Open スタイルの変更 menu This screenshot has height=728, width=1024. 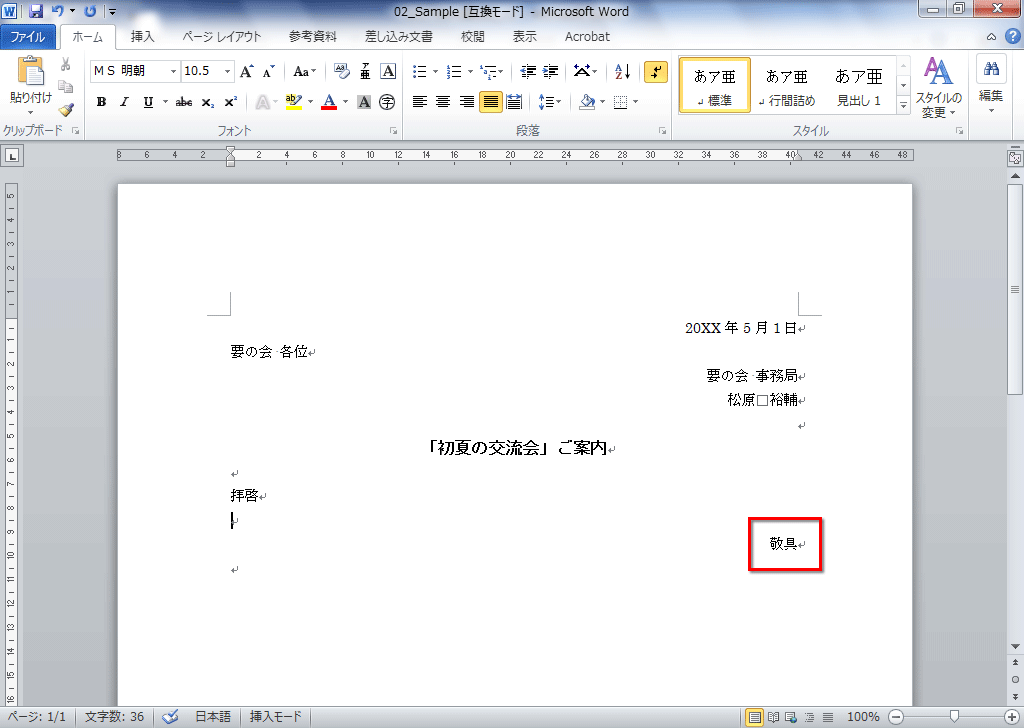pyautogui.click(x=938, y=87)
